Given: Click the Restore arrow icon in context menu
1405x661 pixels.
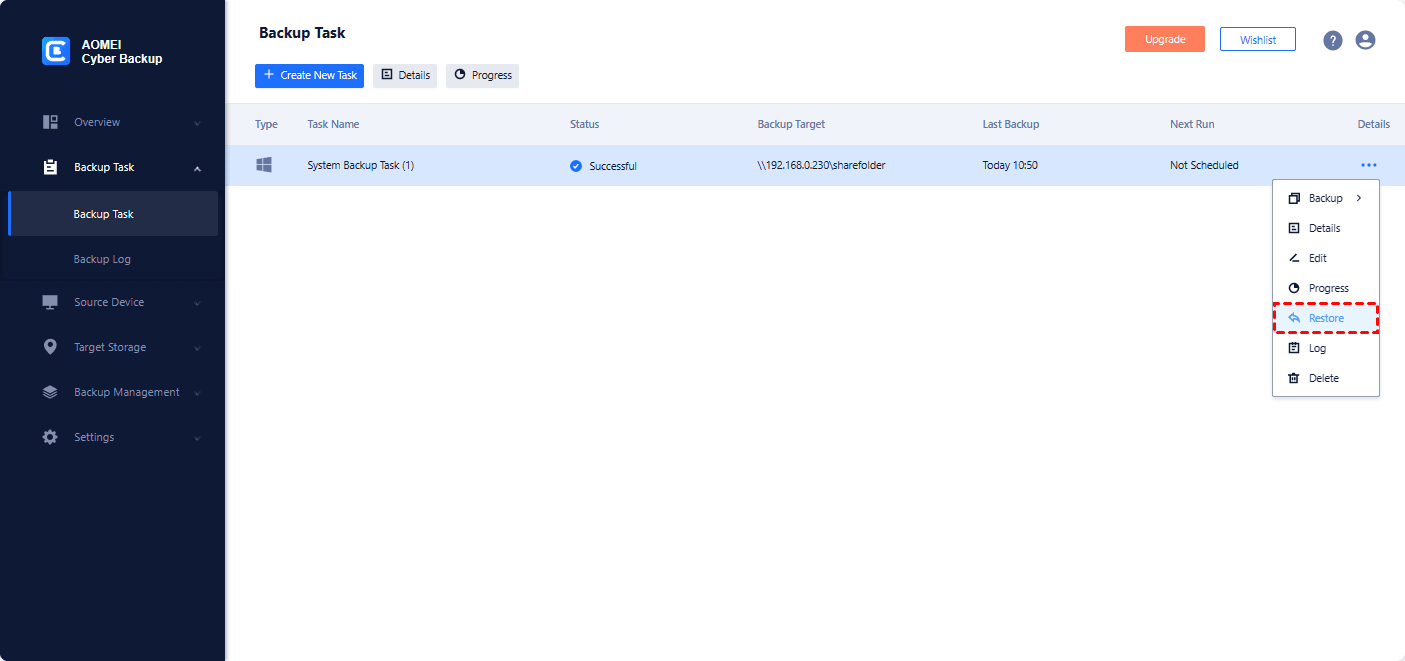Looking at the screenshot, I should point(1294,318).
